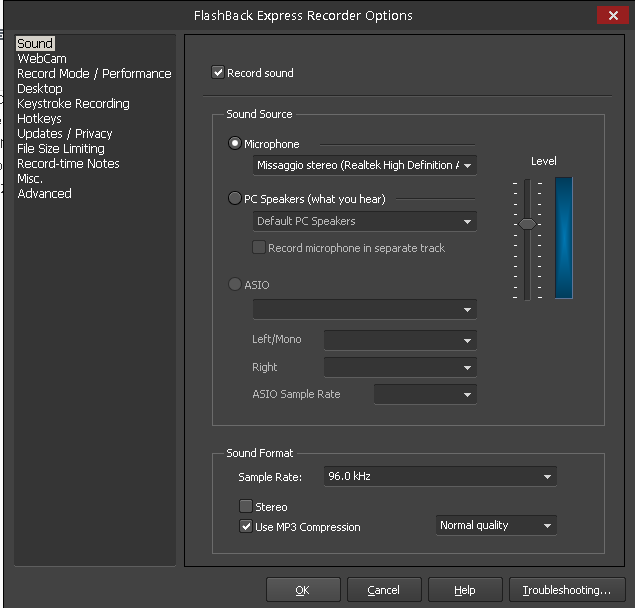This screenshot has width=635, height=608.
Task: Click the Level slider handle
Action: tap(527, 224)
